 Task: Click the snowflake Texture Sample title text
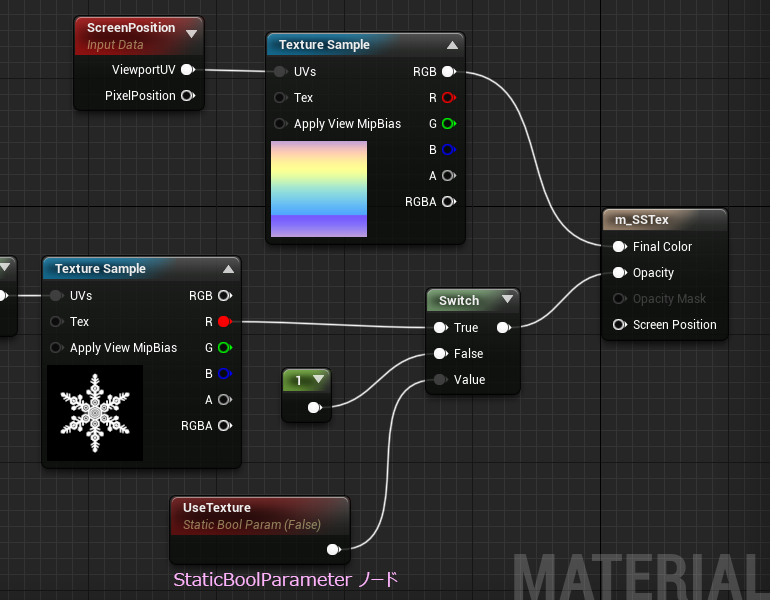pos(100,269)
